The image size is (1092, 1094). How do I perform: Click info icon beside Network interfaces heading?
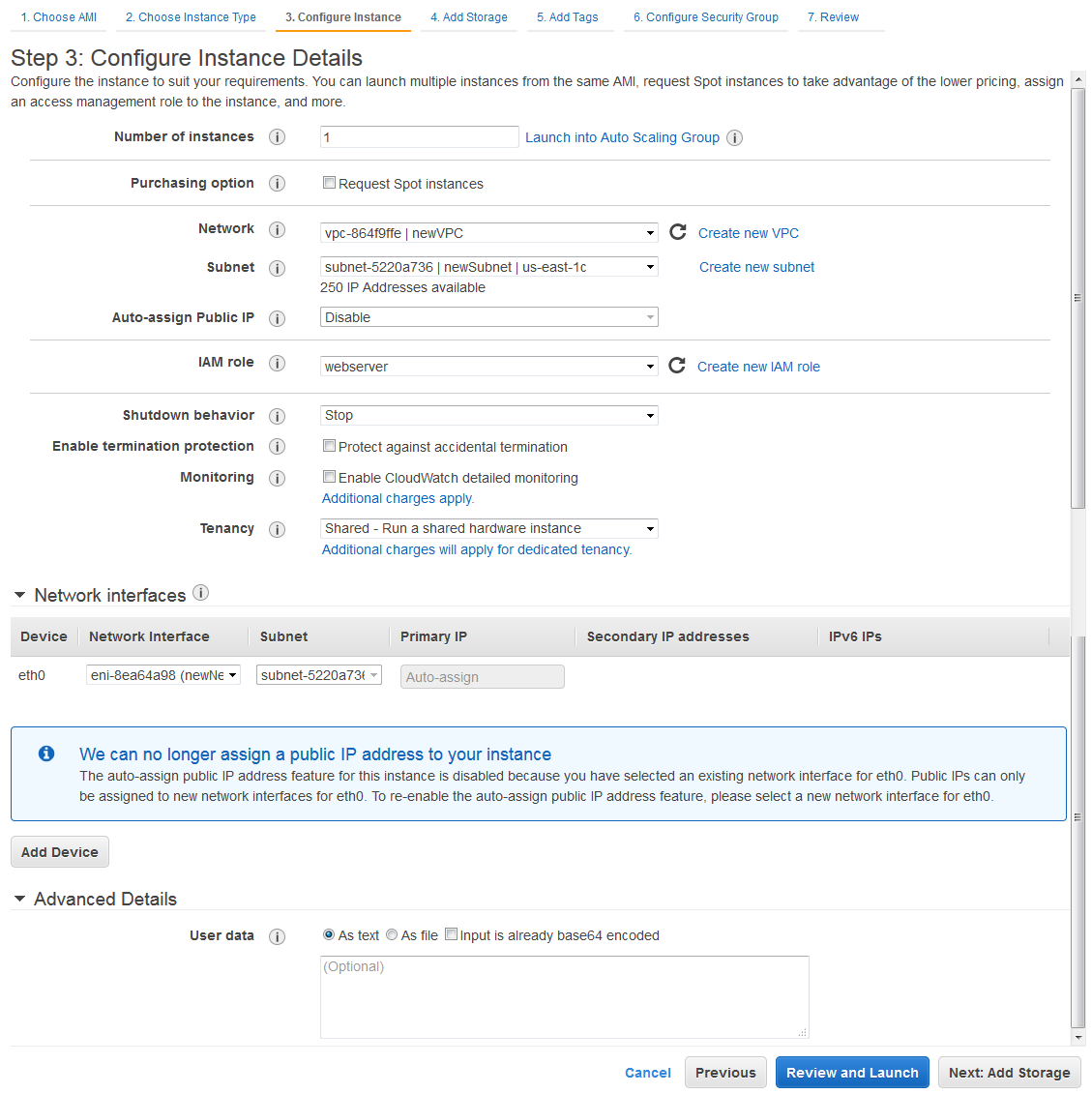pos(200,593)
